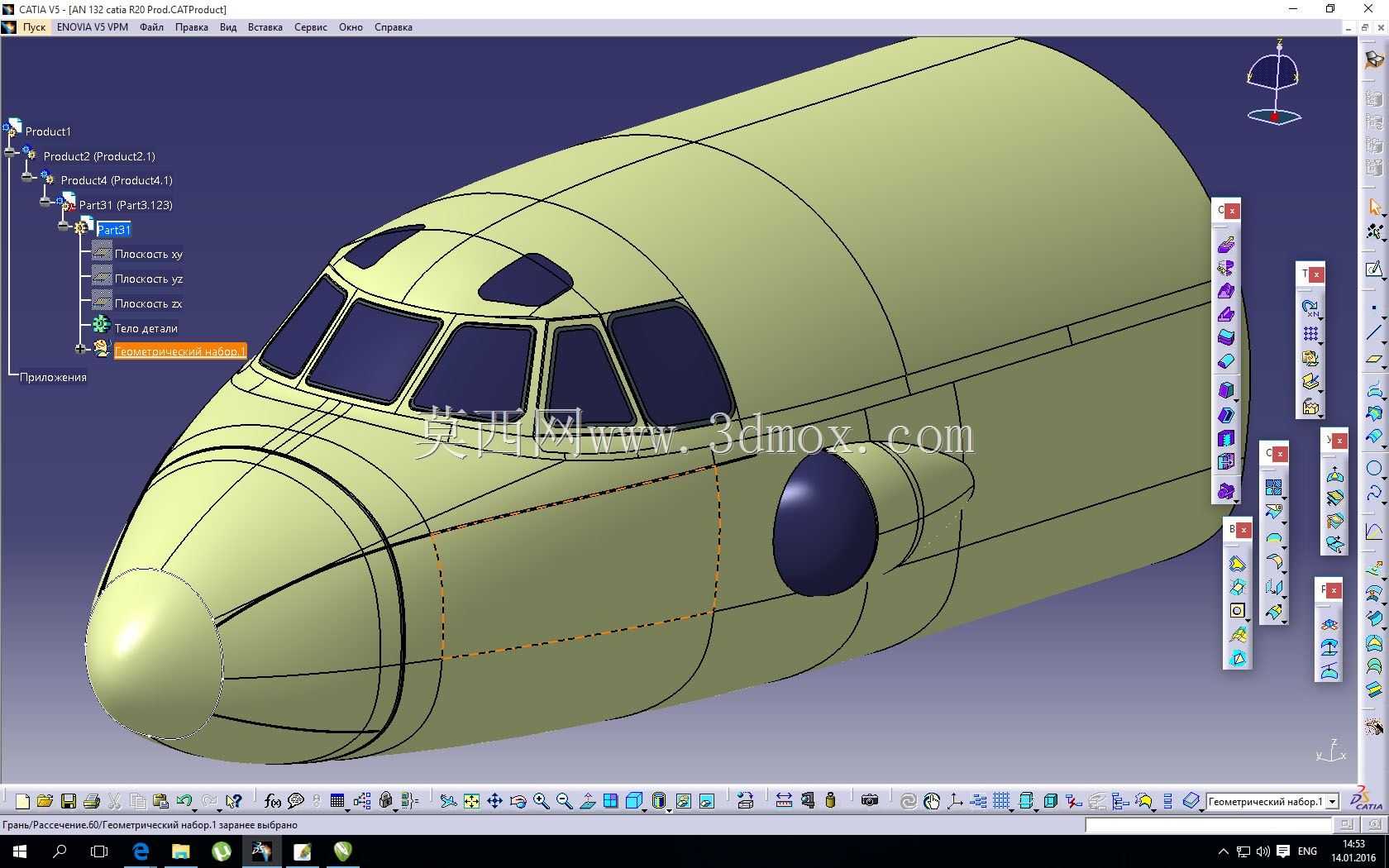Click the Print icon
Image resolution: width=1389 pixels, height=868 pixels.
coord(92,801)
